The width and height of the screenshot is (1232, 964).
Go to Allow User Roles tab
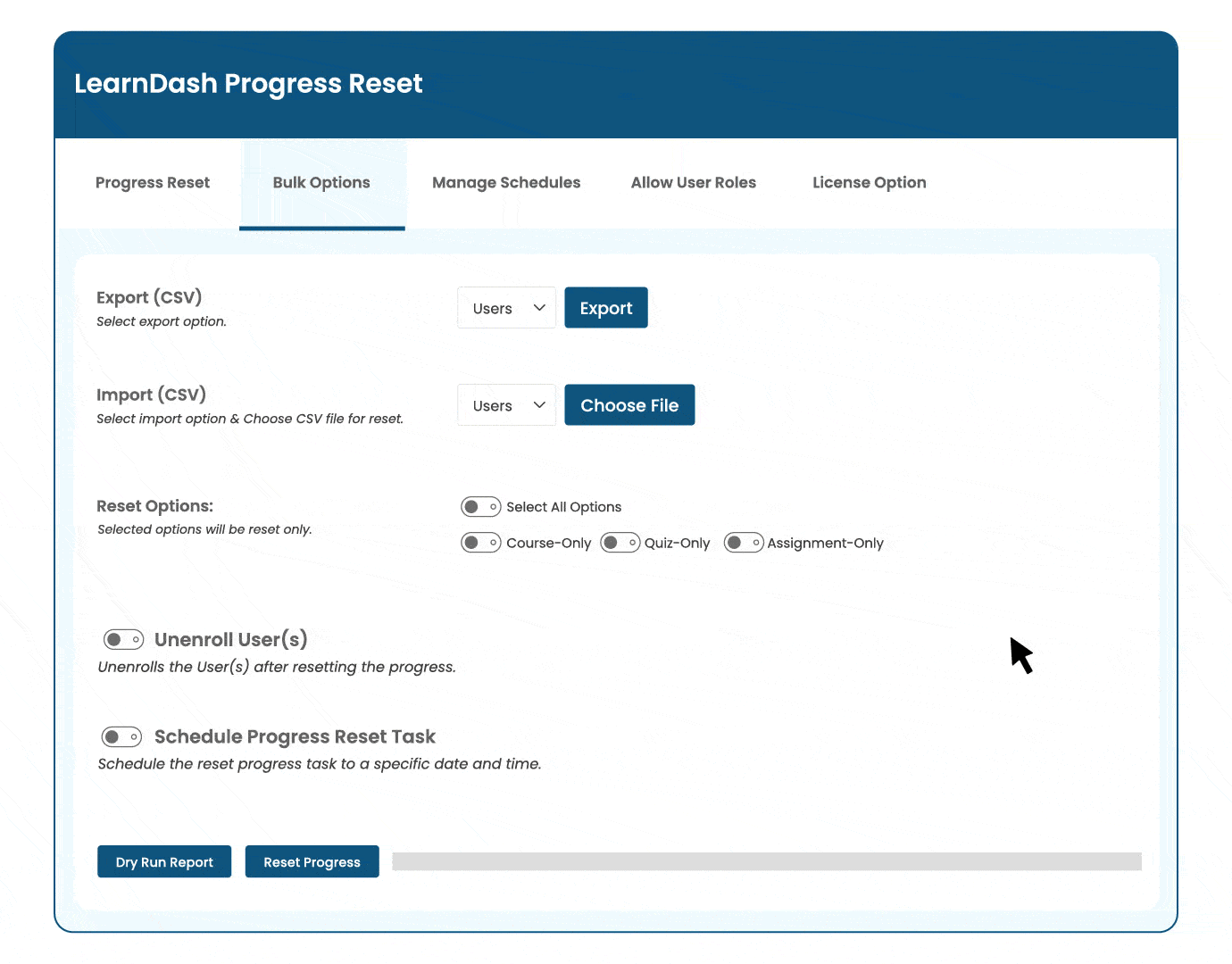coord(694,183)
